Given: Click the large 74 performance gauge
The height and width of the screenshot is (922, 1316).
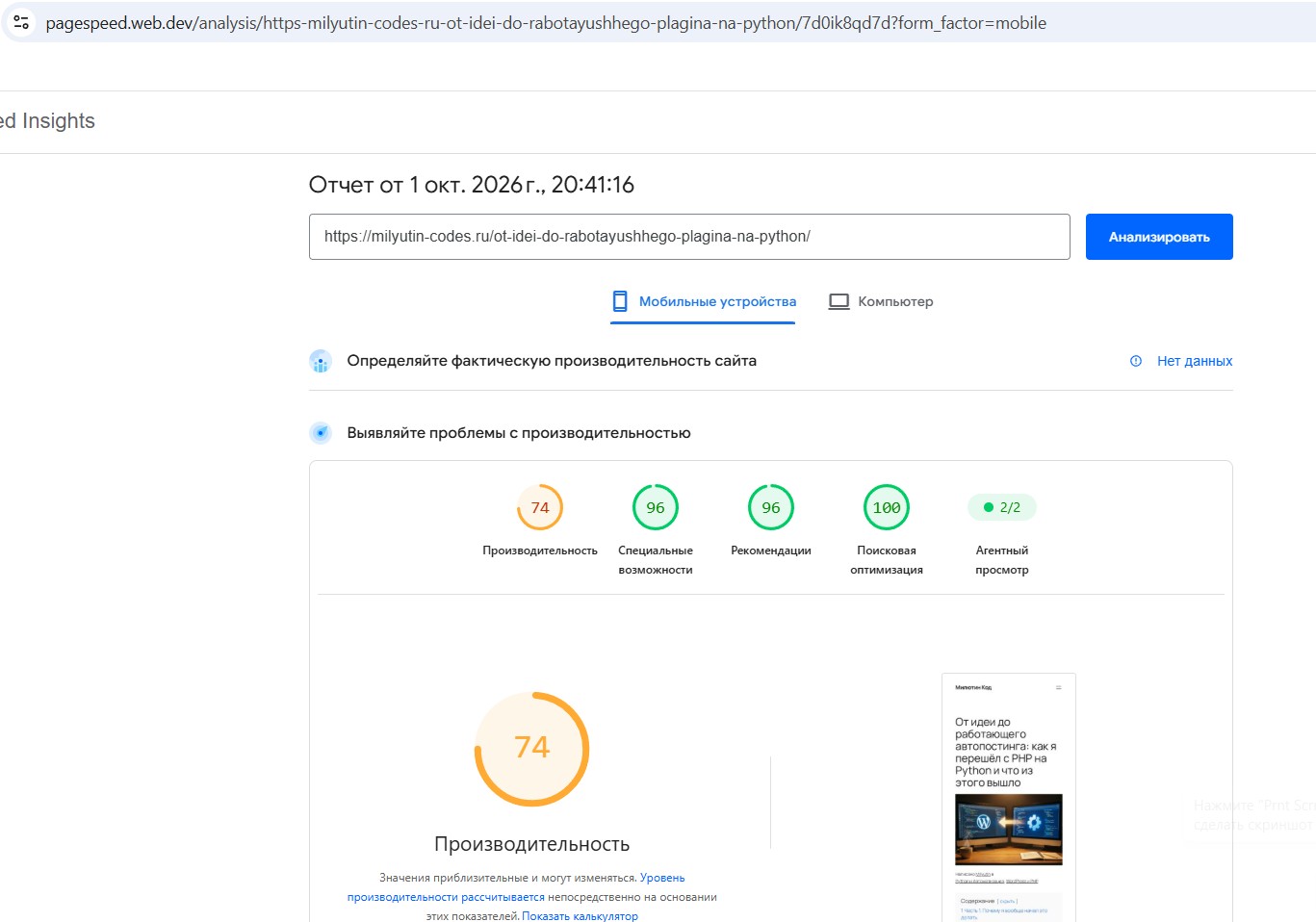Looking at the screenshot, I should [532, 749].
